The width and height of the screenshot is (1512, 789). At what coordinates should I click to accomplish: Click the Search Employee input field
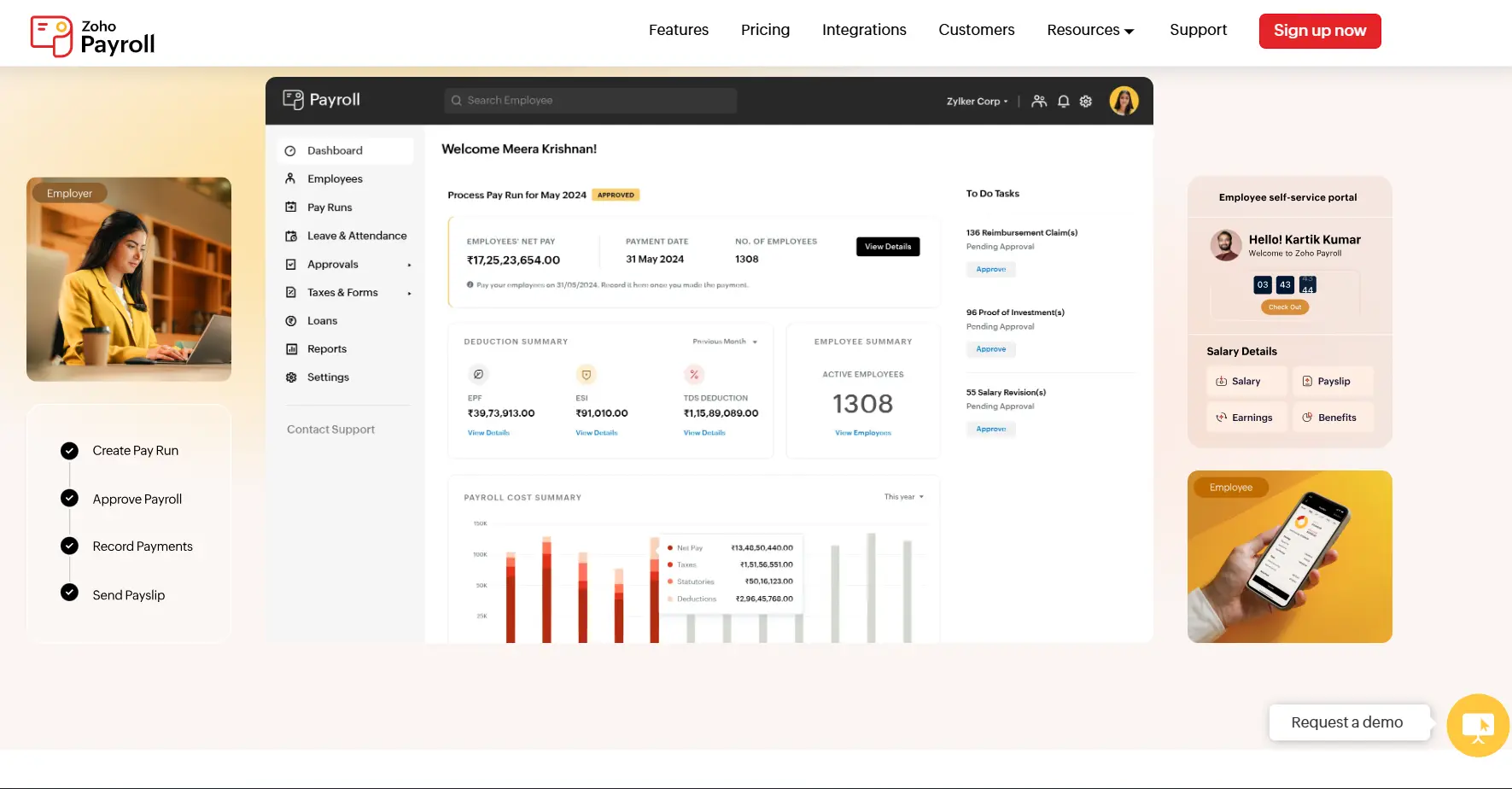pos(591,101)
